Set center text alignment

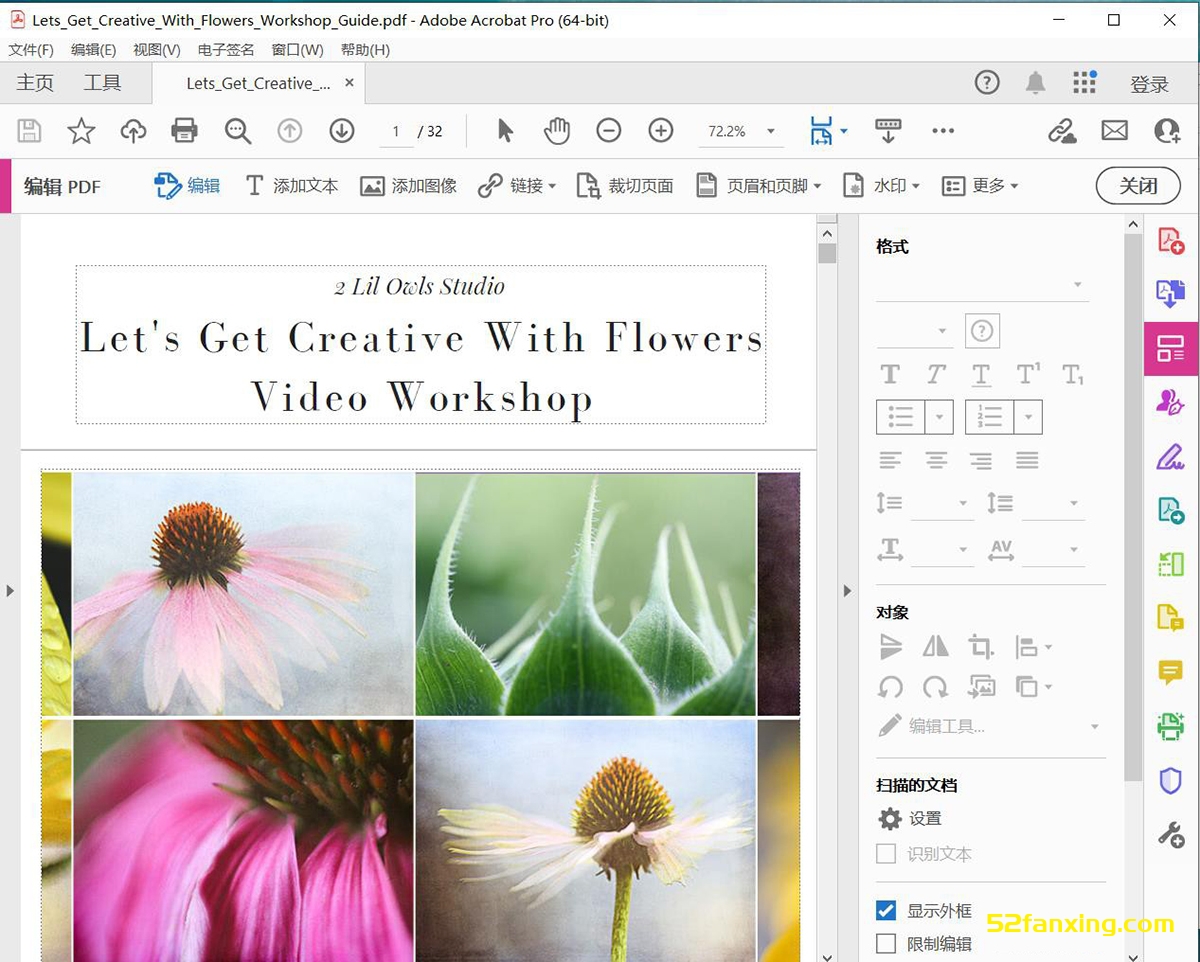(x=936, y=460)
